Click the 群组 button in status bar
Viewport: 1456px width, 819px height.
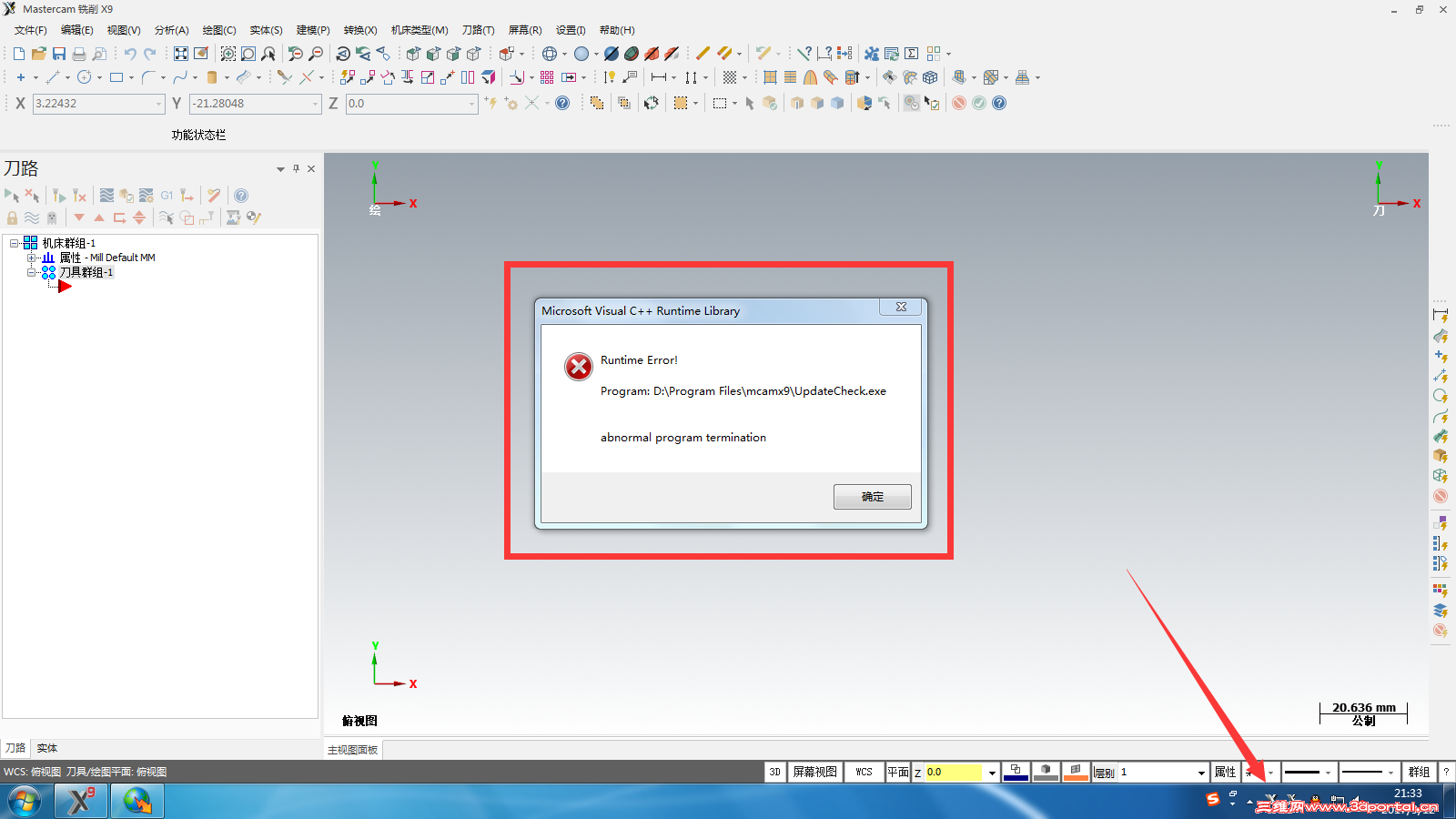(x=1419, y=772)
